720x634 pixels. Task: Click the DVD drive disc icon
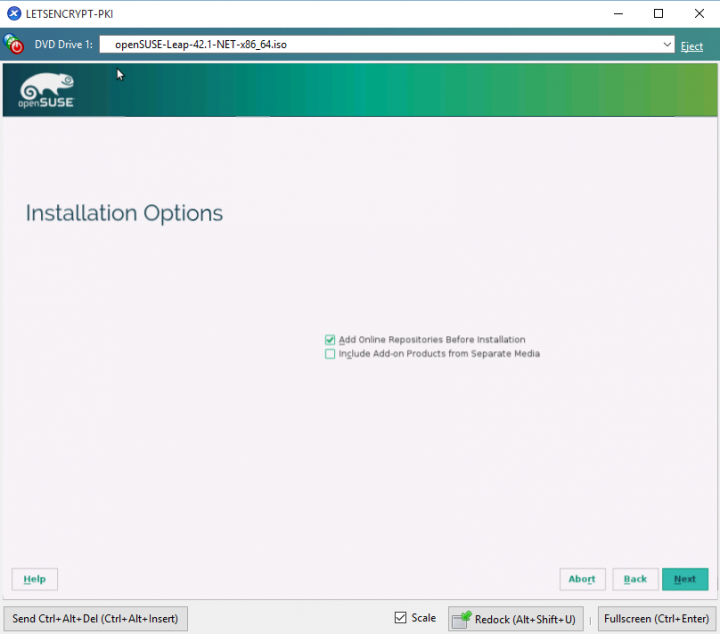(14, 45)
